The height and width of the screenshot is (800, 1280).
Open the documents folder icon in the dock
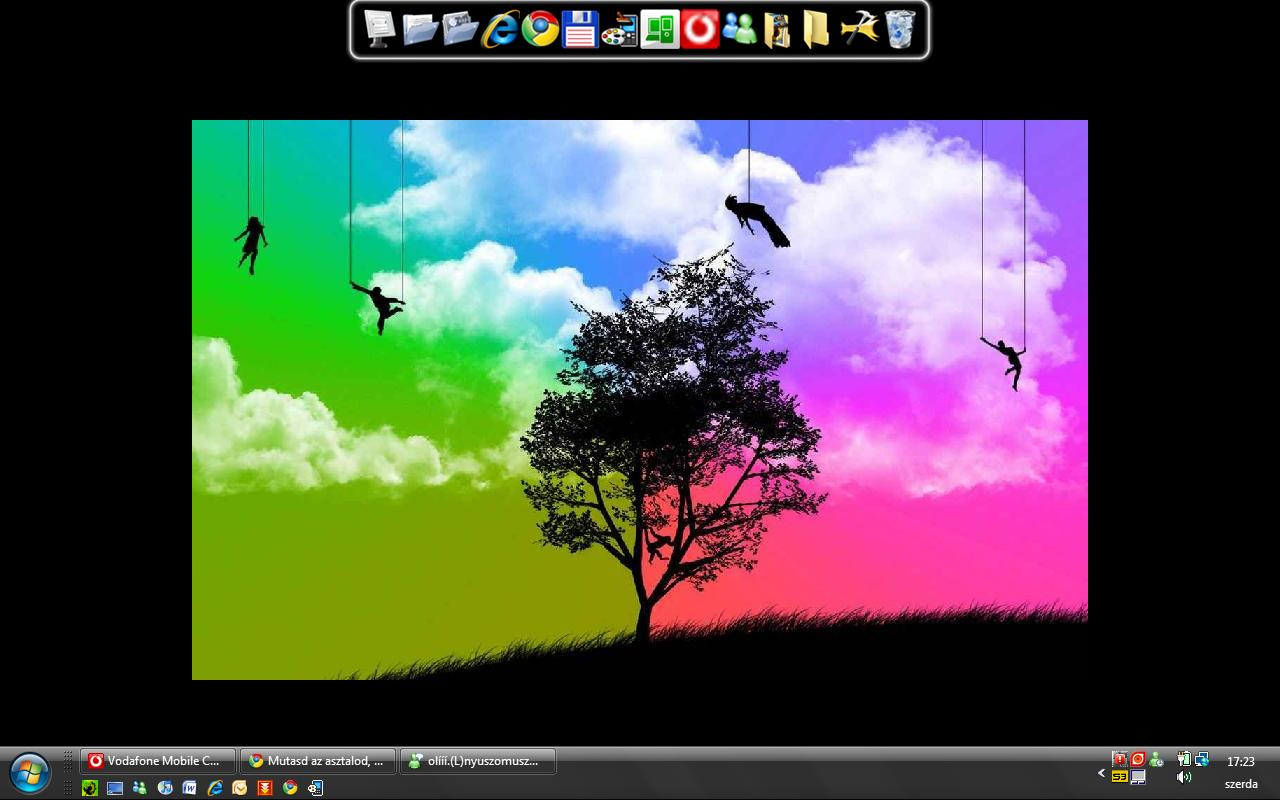click(420, 29)
